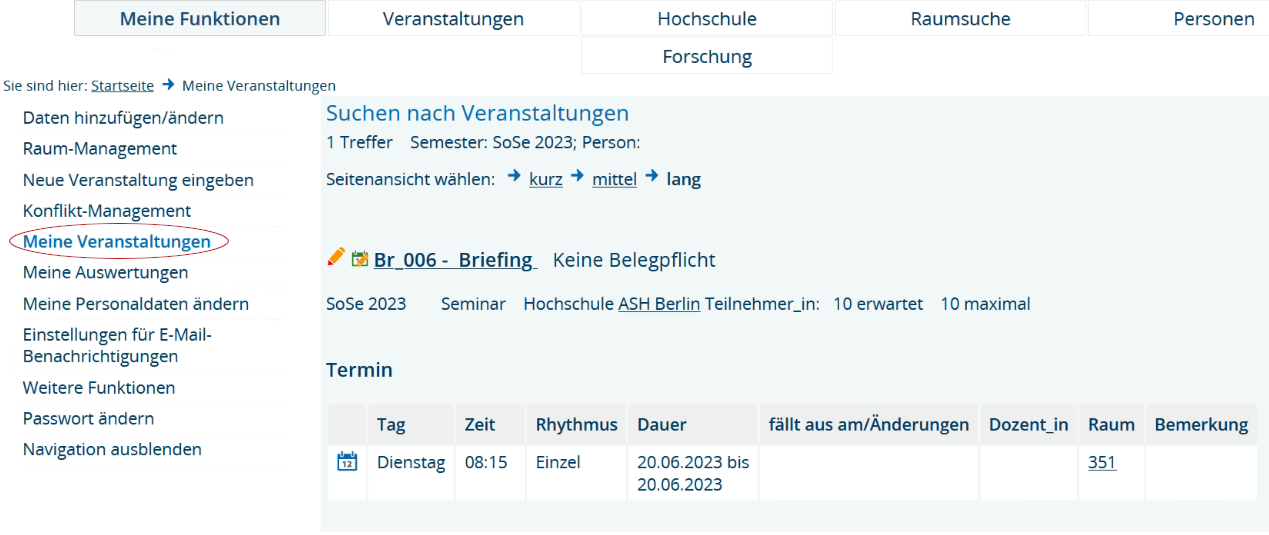Click the calendar icon next to Br_006 Briefing

click(360, 260)
